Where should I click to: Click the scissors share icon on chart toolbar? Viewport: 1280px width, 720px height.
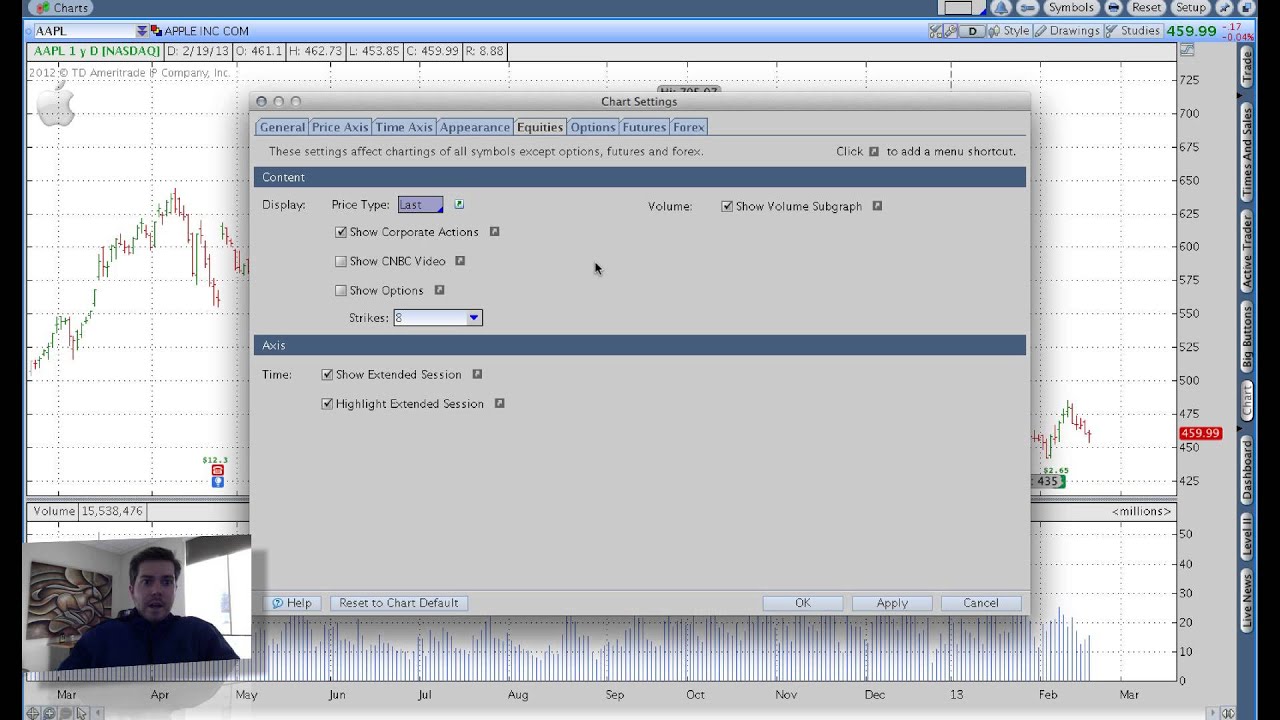click(x=935, y=31)
